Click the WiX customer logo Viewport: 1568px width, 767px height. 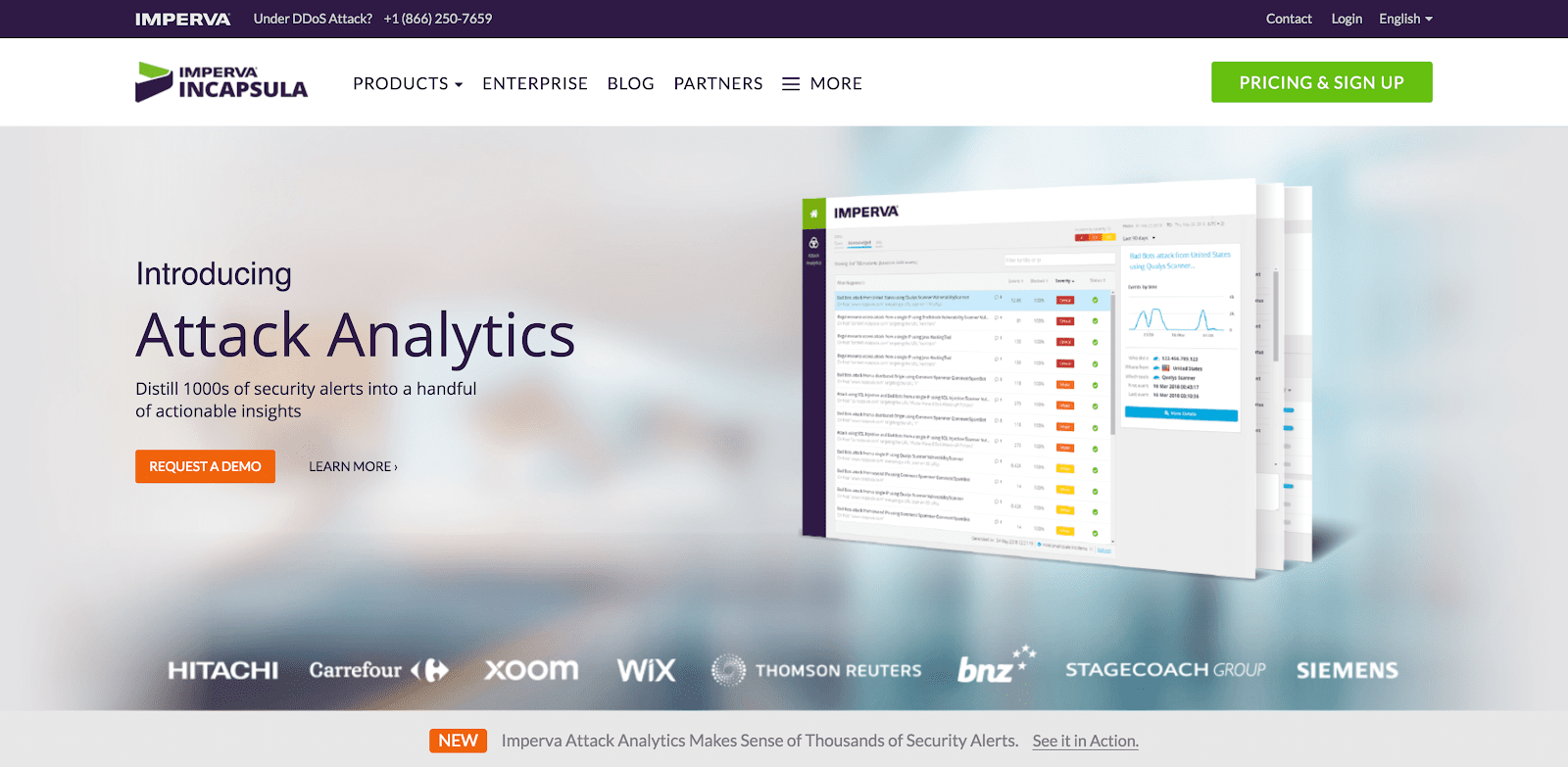pyautogui.click(x=646, y=670)
